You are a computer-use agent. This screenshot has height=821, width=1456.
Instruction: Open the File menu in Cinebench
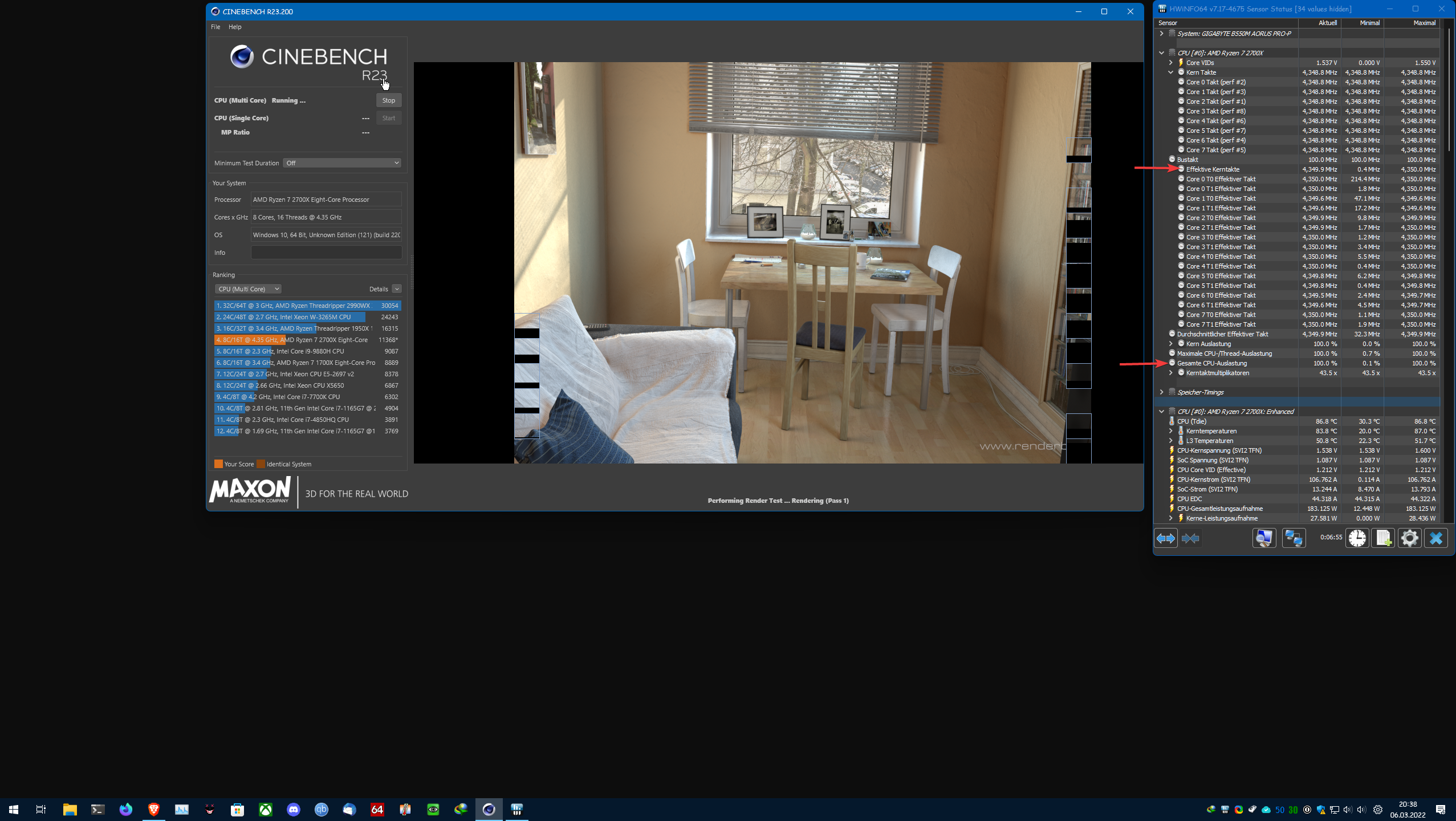pyautogui.click(x=215, y=27)
